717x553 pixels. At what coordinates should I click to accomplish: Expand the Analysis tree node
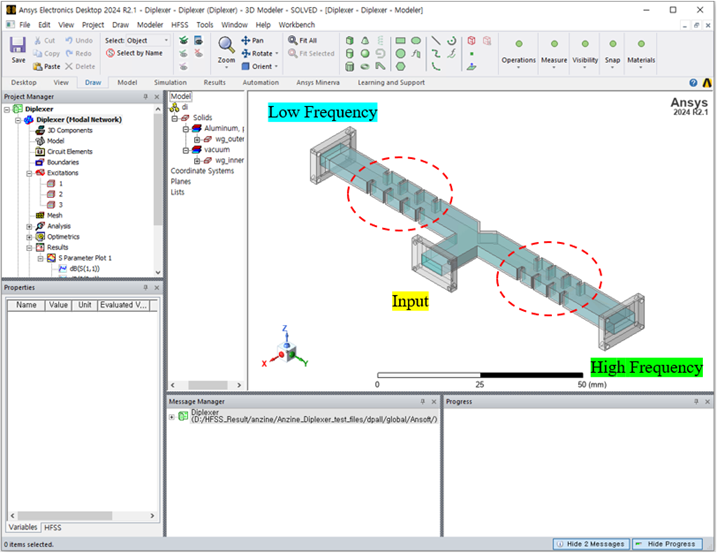[29, 226]
